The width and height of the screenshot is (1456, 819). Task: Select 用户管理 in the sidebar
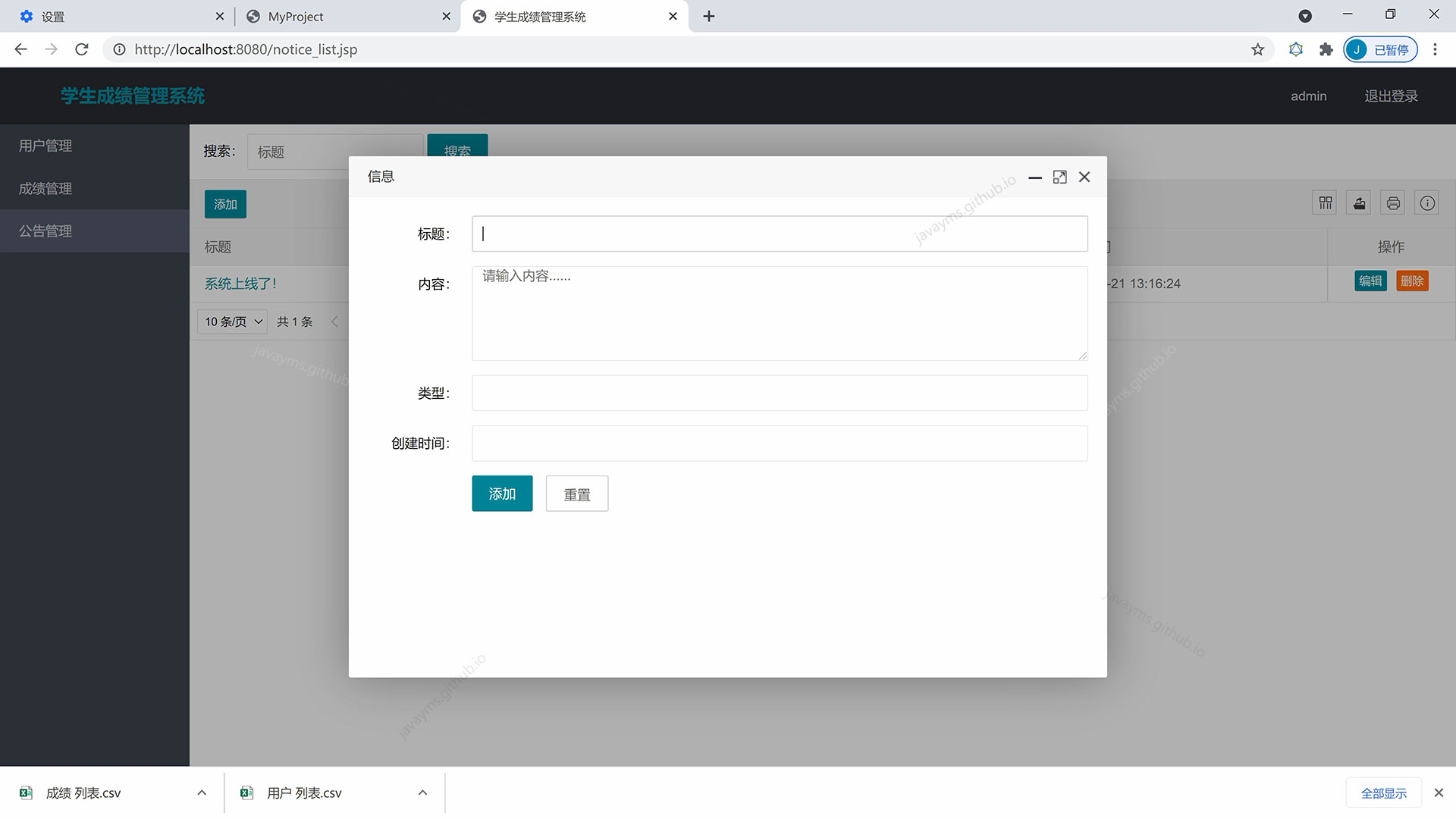click(x=45, y=146)
